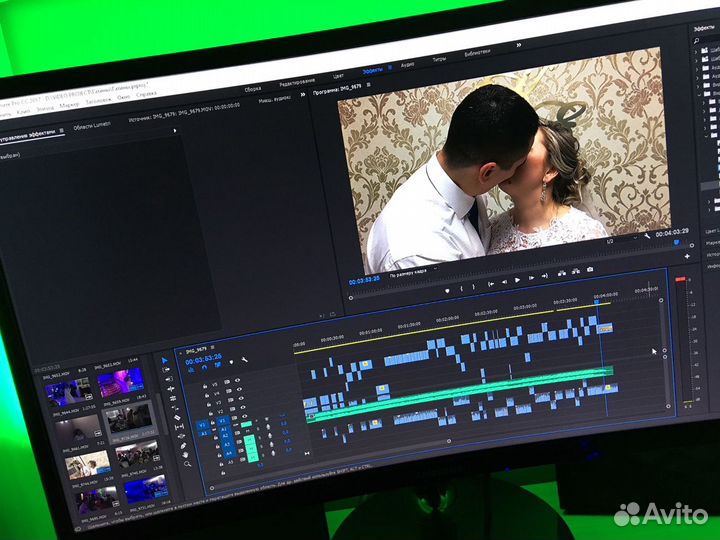Screen dimensions: 720x540
Task: Hide video track V2 with eye icon
Action: (x=243, y=408)
